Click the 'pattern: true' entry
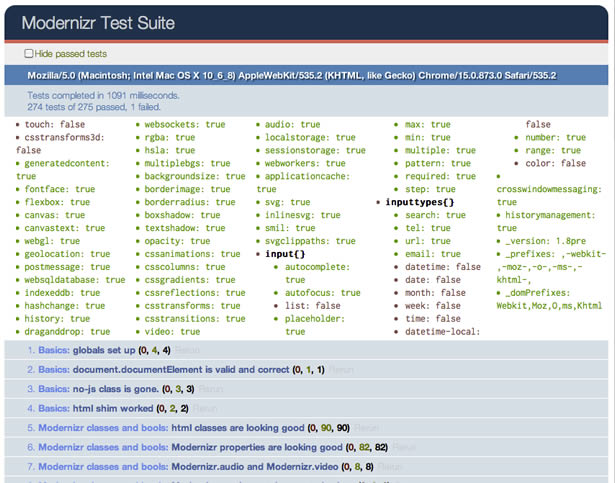This screenshot has width=615, height=483. 438,163
